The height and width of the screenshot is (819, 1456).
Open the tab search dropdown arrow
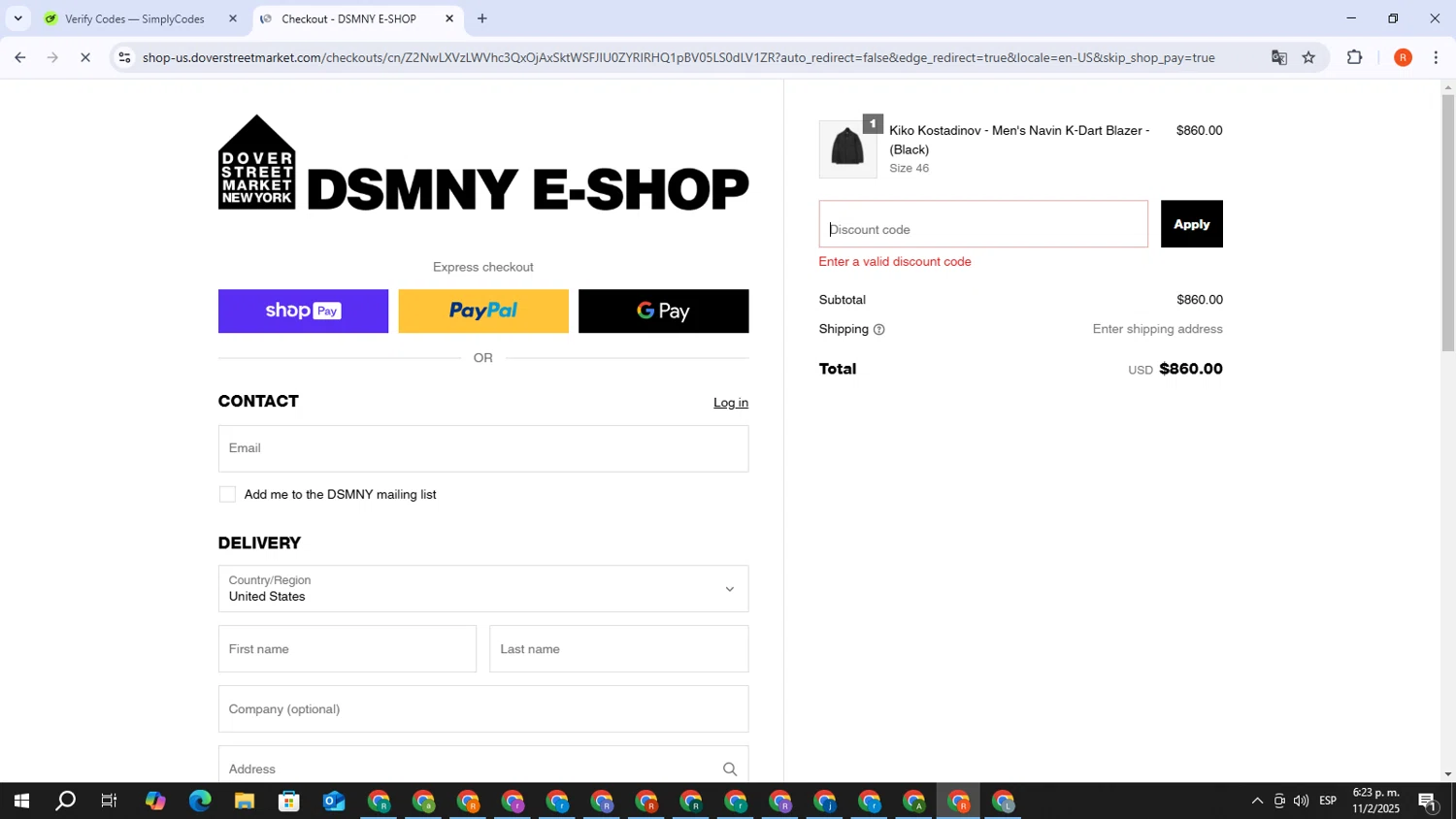click(x=17, y=18)
